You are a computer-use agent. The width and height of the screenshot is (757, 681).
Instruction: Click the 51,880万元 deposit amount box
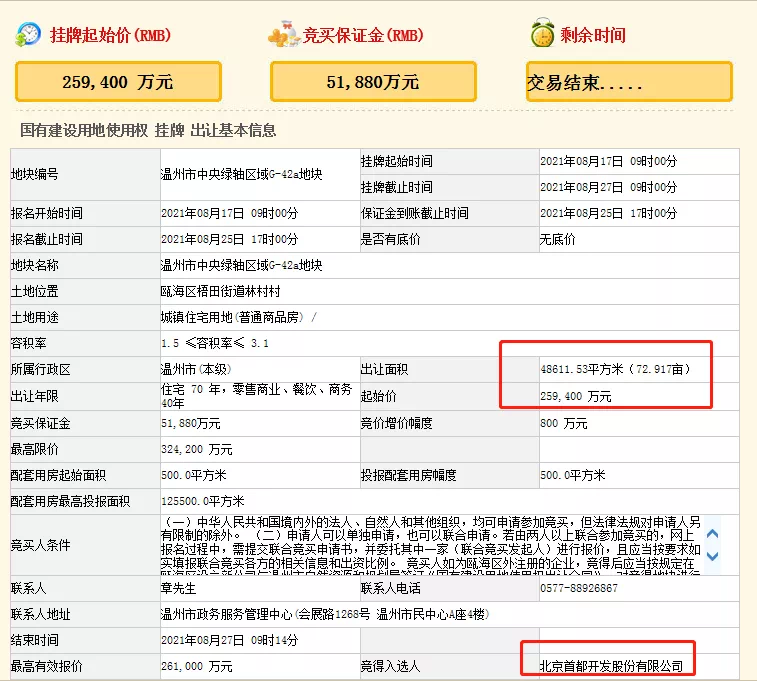click(x=373, y=82)
